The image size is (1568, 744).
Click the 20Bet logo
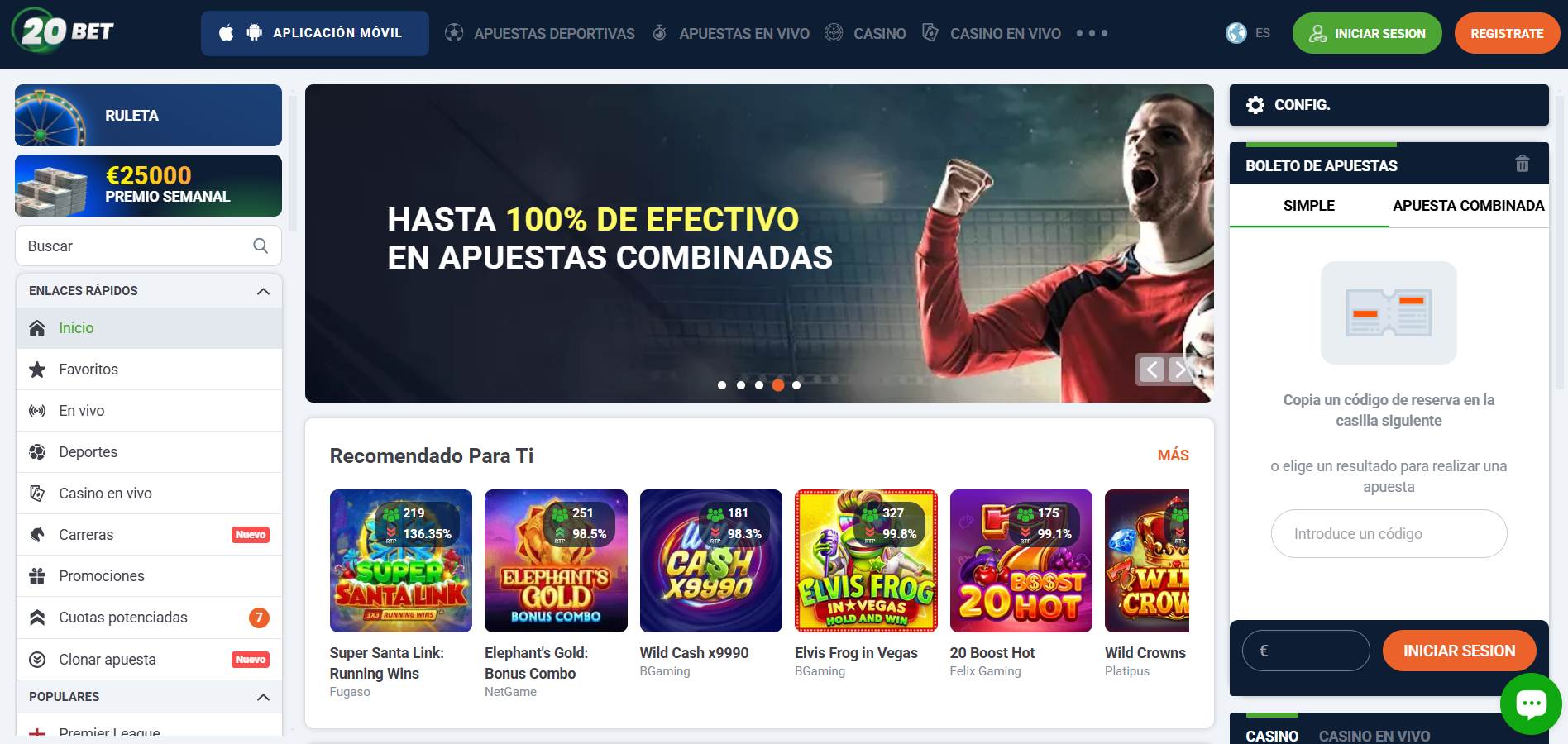[64, 31]
